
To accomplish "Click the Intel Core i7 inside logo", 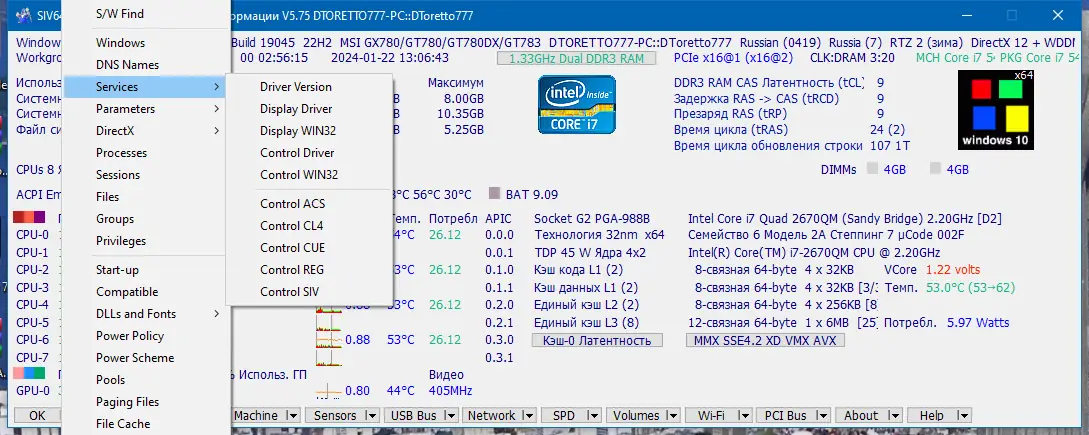I will [576, 104].
